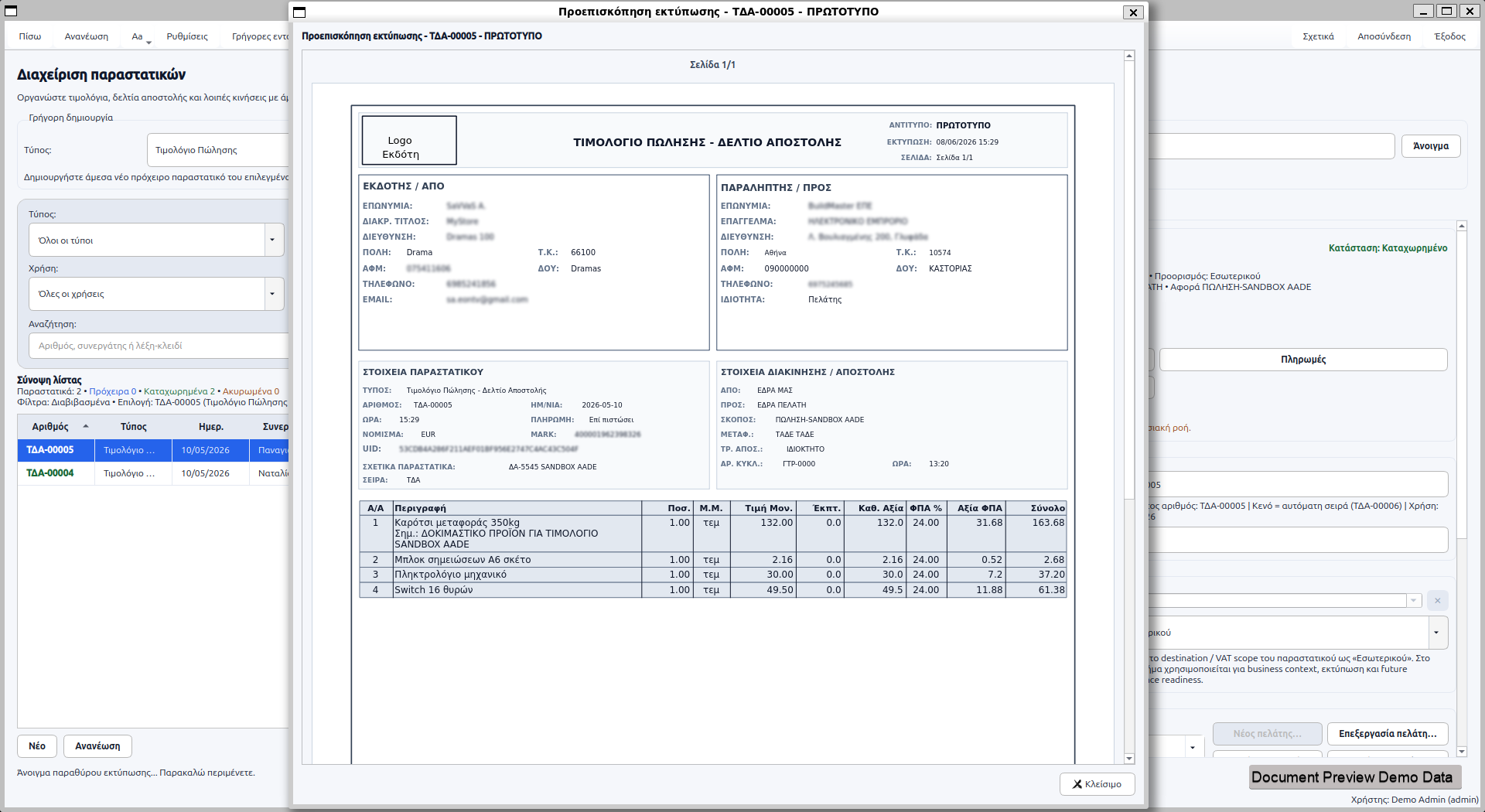The height and width of the screenshot is (812, 1485).
Task: Click the Πληρωμές button
Action: pyautogui.click(x=1303, y=360)
